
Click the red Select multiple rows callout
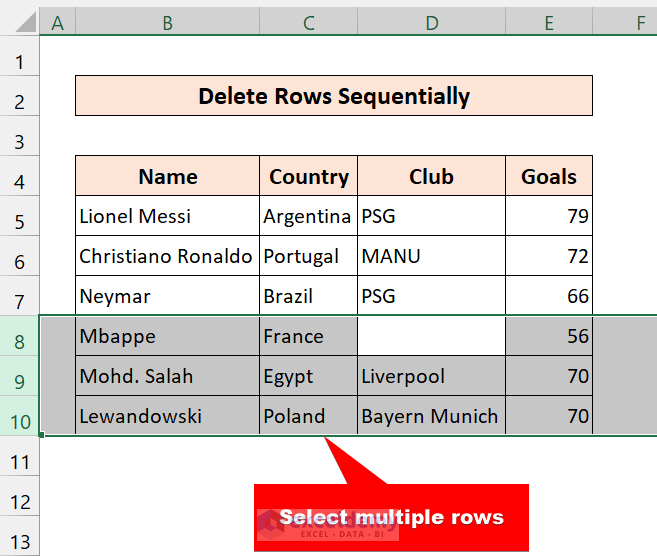click(391, 517)
